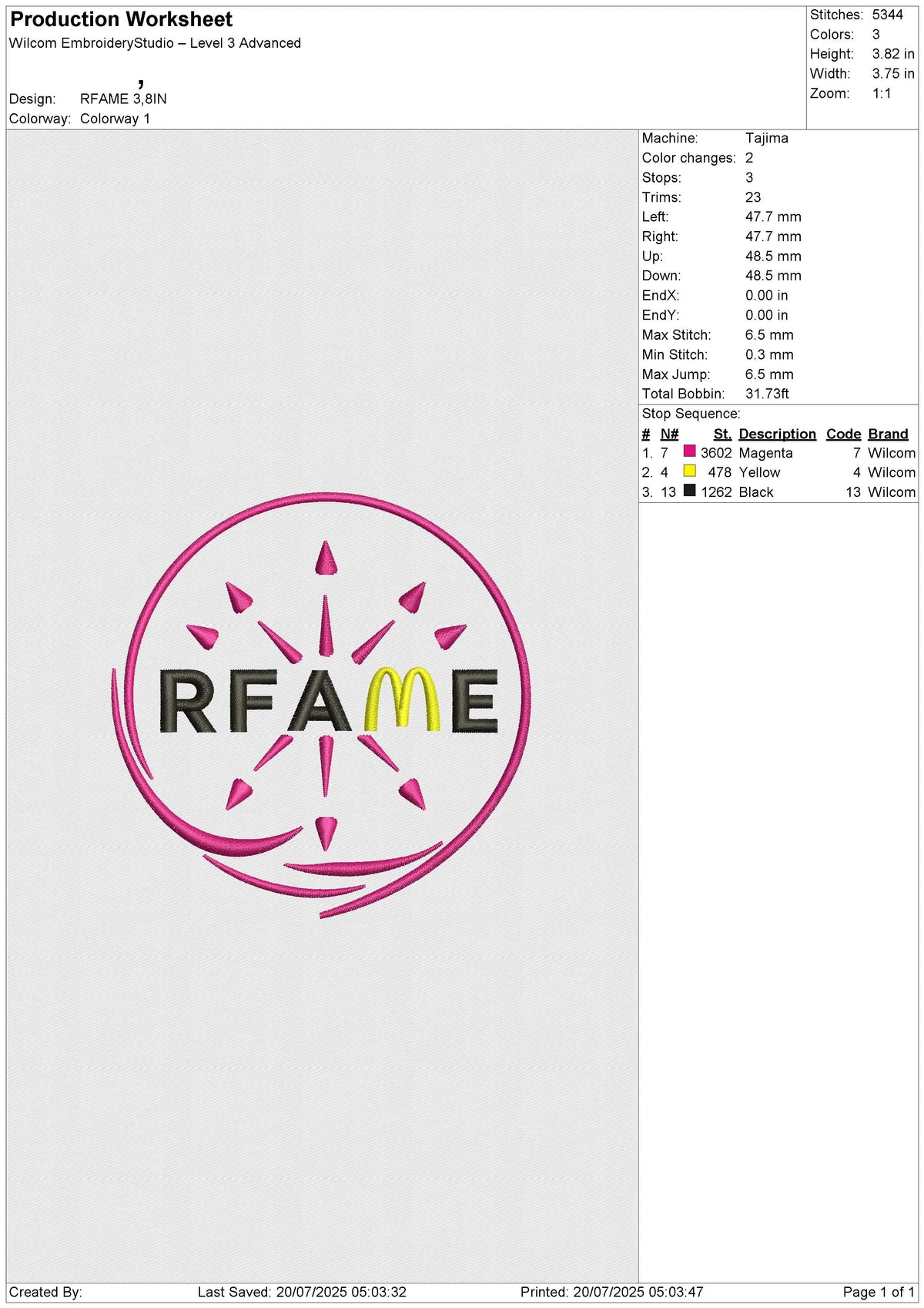Click the 'St.' column header

[722, 434]
